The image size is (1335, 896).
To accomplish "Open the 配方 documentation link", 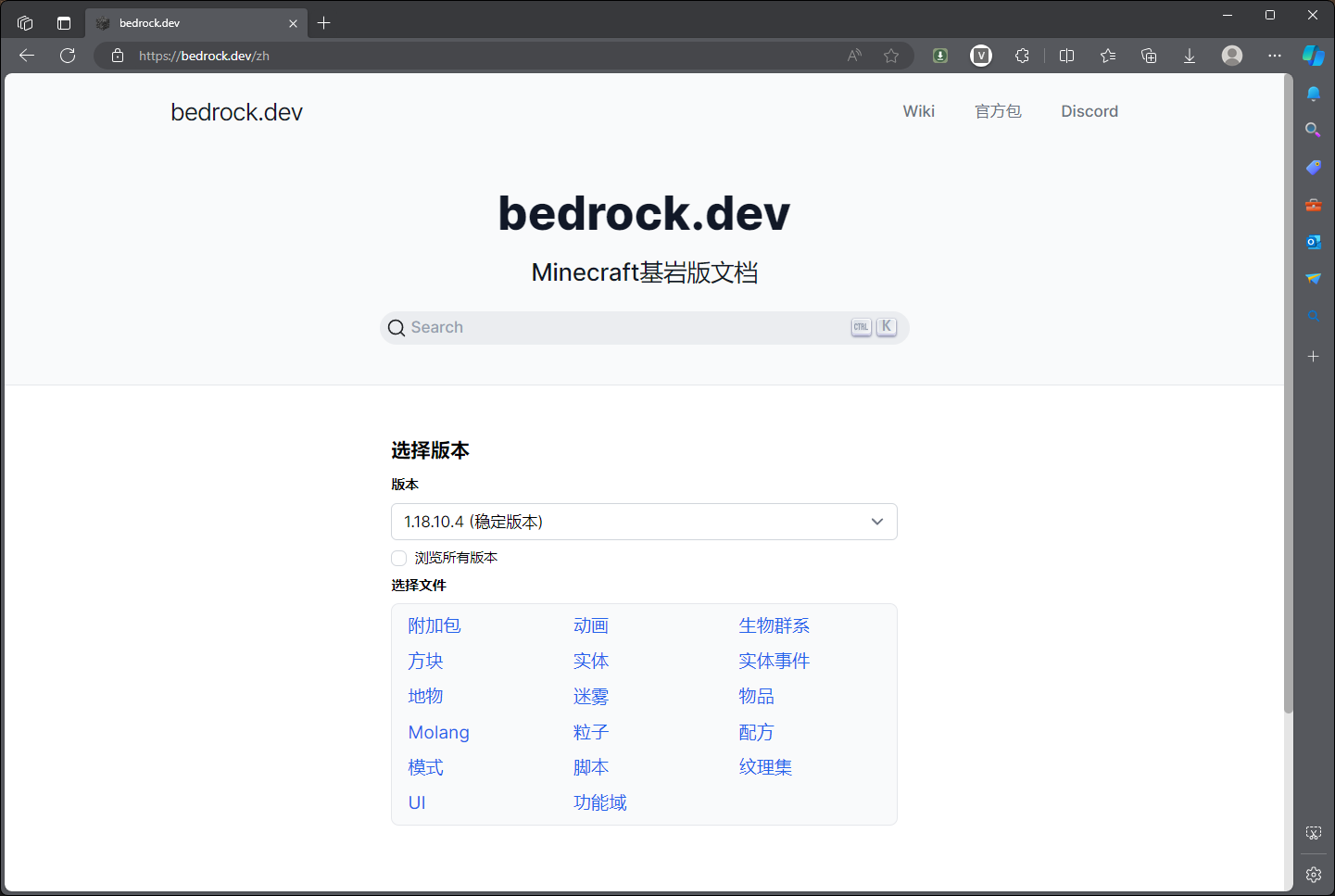I will (x=756, y=732).
